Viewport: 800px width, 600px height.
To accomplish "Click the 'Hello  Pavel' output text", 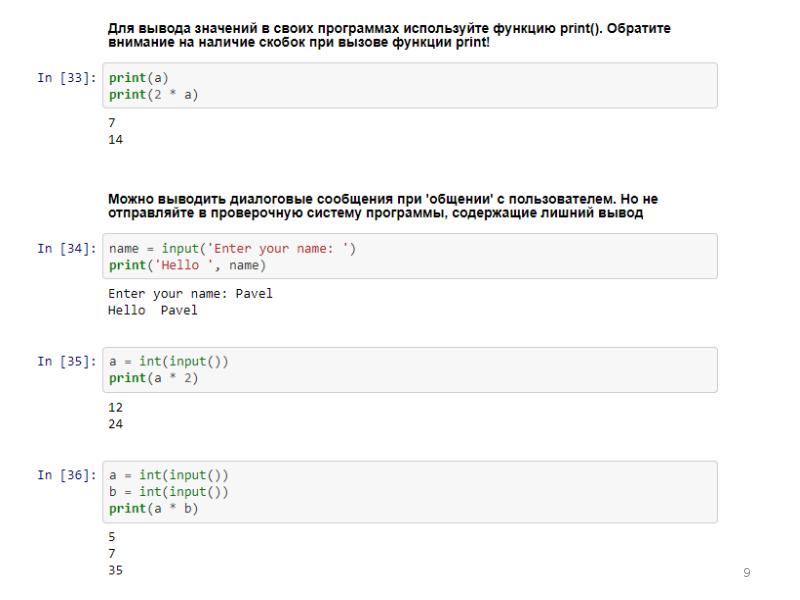I will (152, 310).
